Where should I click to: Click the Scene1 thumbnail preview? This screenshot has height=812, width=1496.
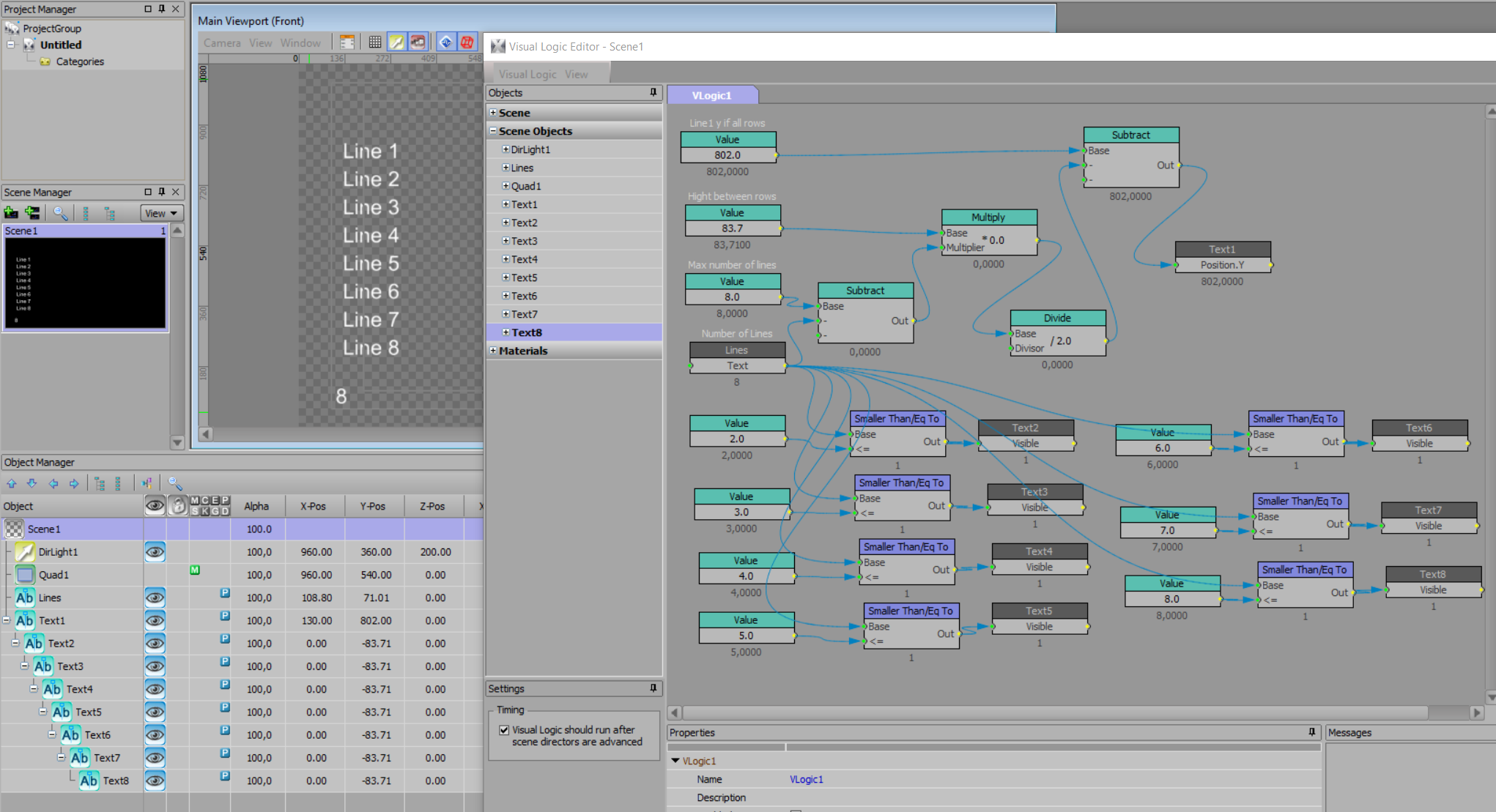[x=86, y=283]
